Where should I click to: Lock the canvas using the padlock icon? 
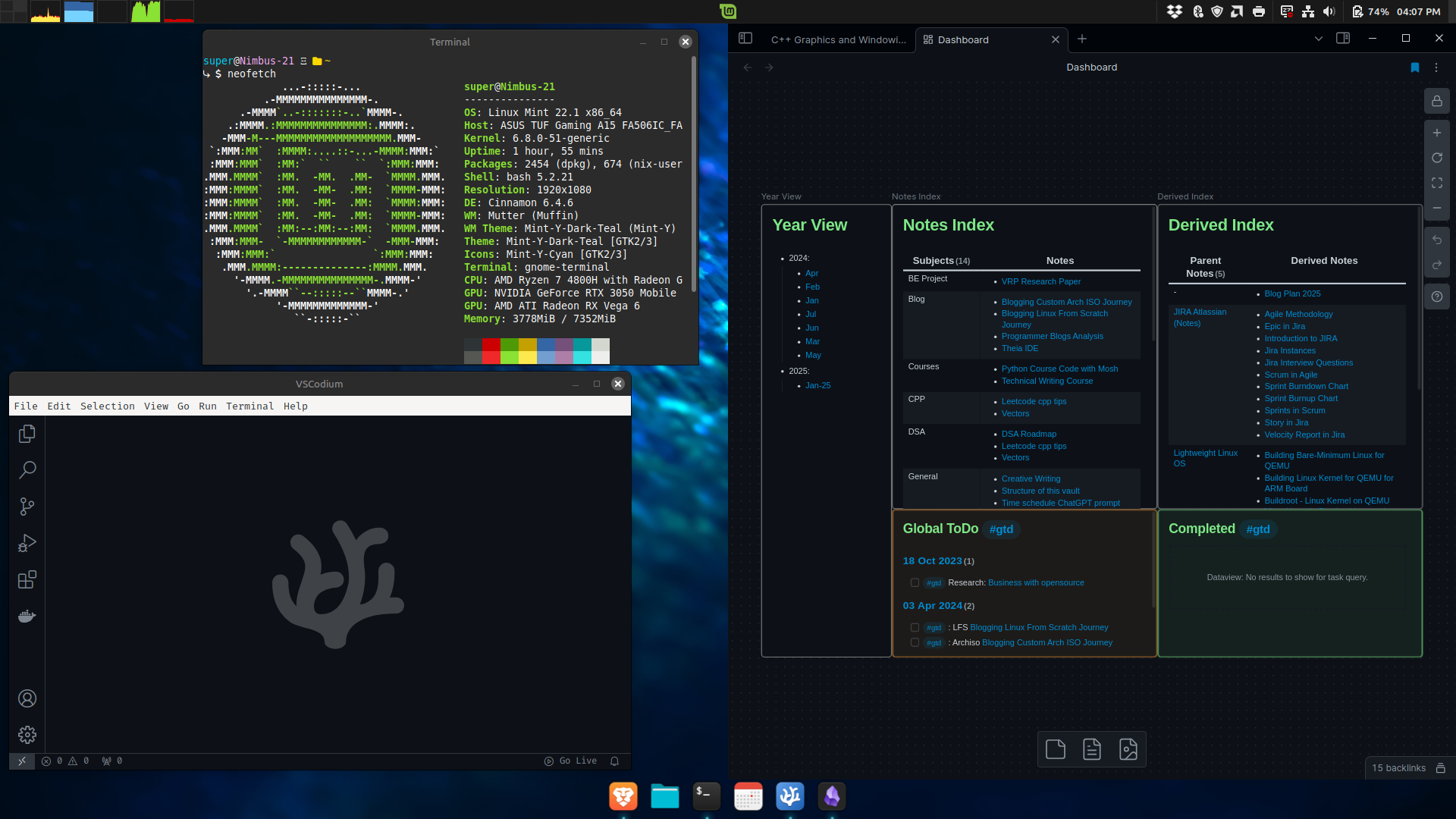[1437, 101]
